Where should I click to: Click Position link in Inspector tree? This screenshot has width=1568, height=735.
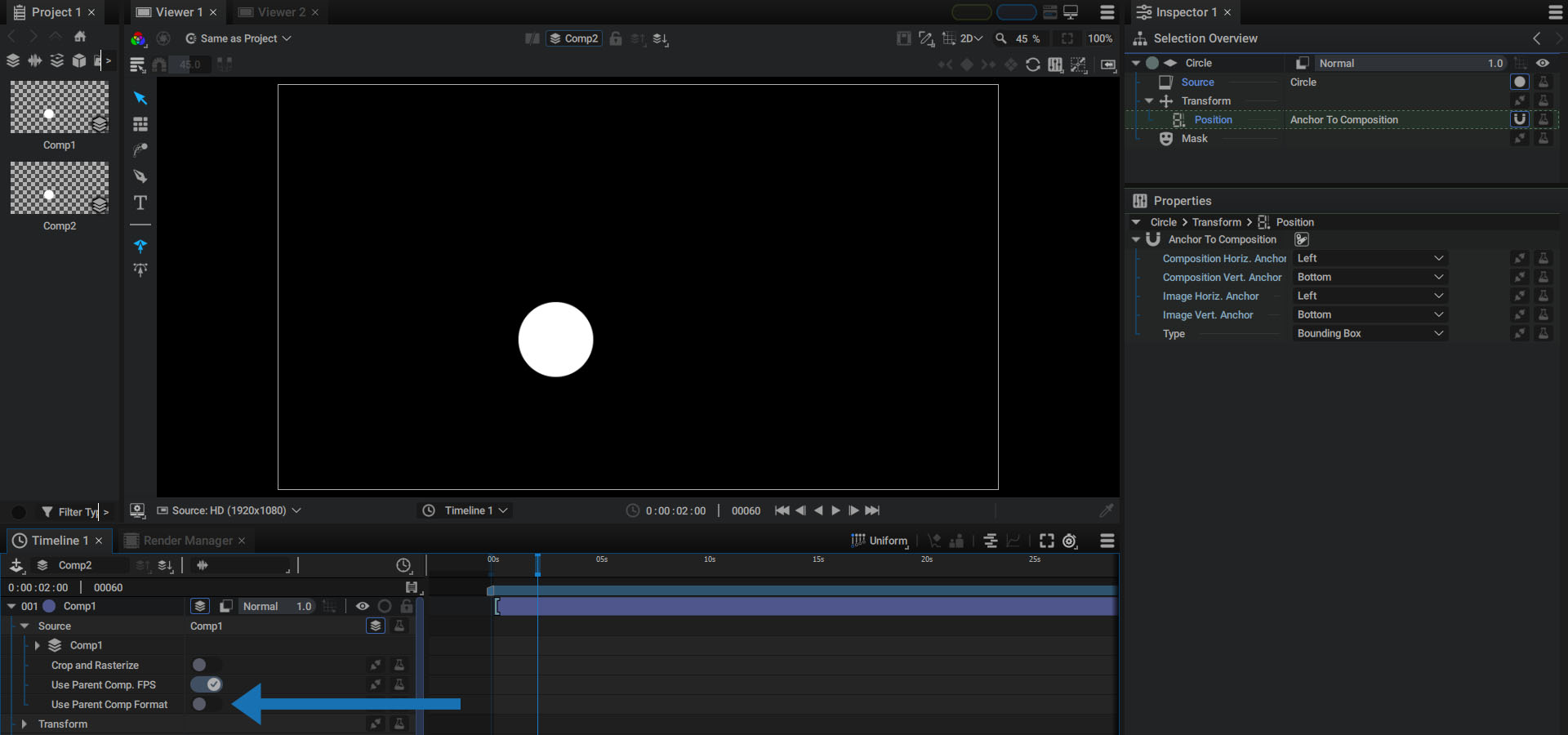pos(1213,119)
